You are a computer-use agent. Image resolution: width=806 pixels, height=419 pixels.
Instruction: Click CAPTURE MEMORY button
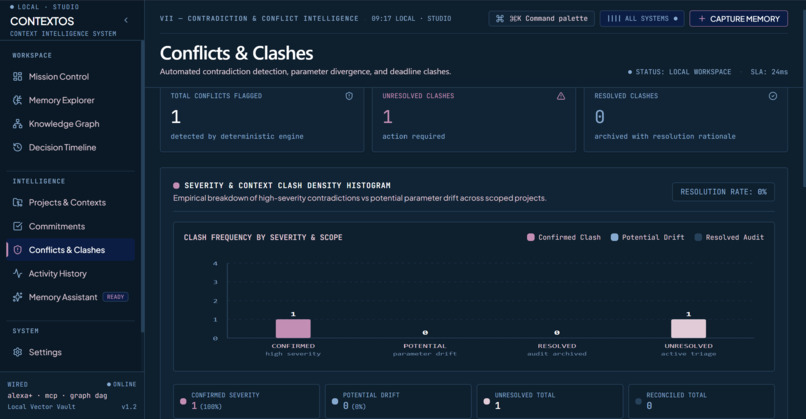(739, 19)
